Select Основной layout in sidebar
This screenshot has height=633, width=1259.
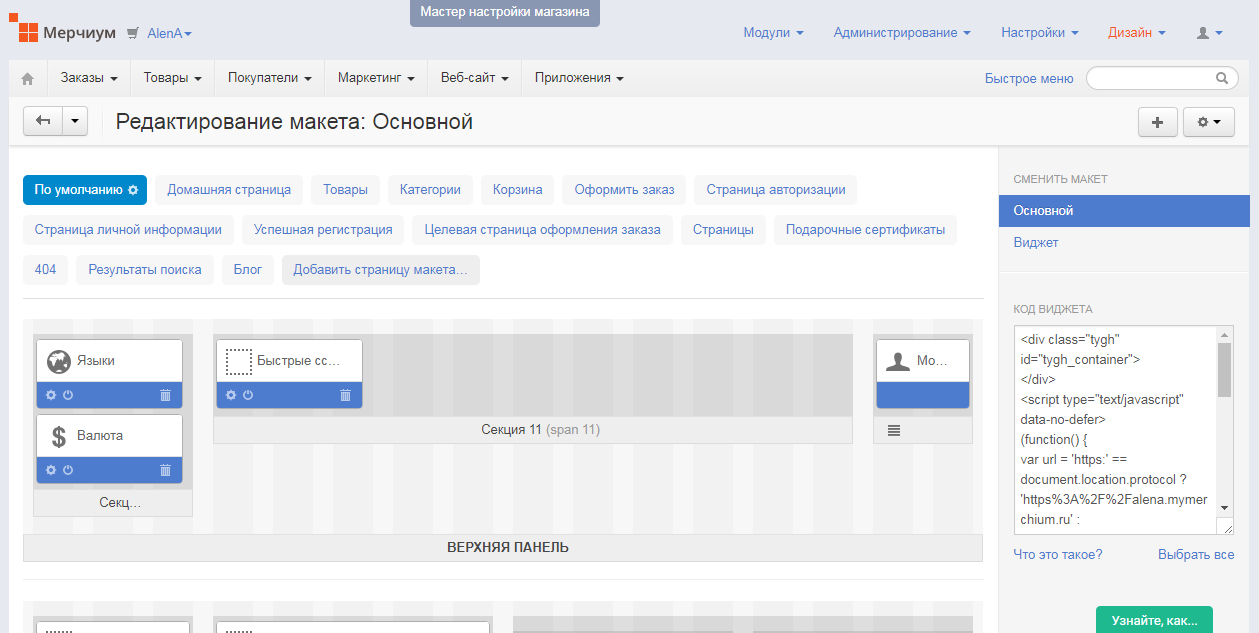click(1124, 211)
